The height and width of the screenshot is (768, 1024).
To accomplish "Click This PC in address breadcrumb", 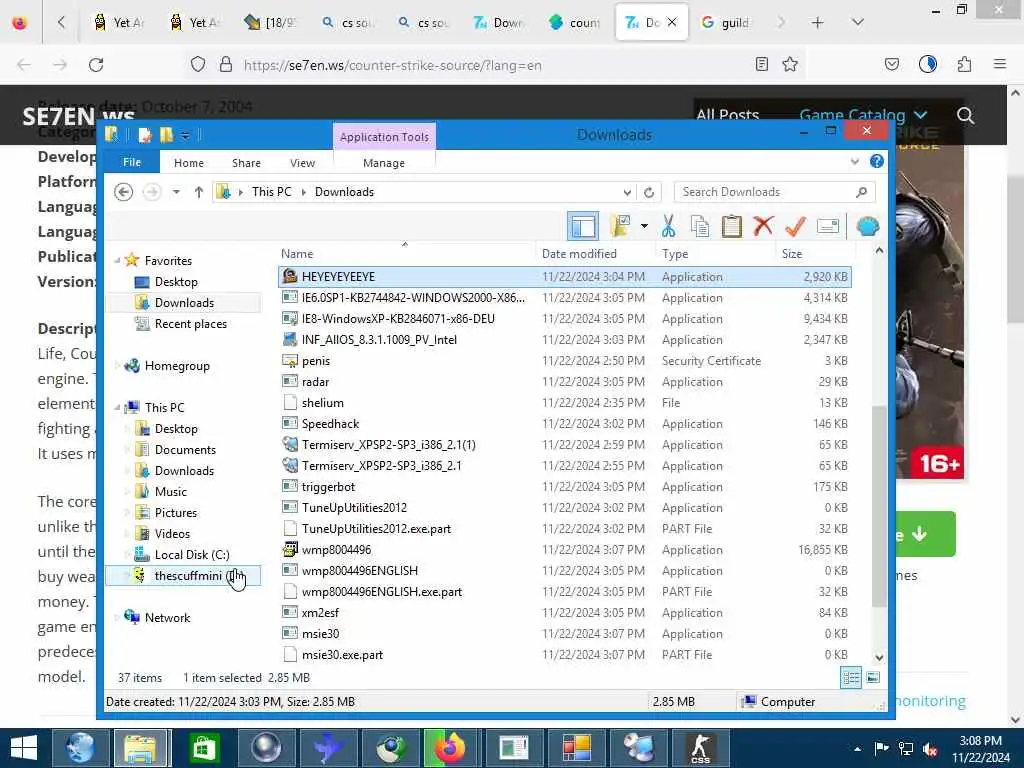I will pyautogui.click(x=272, y=192).
